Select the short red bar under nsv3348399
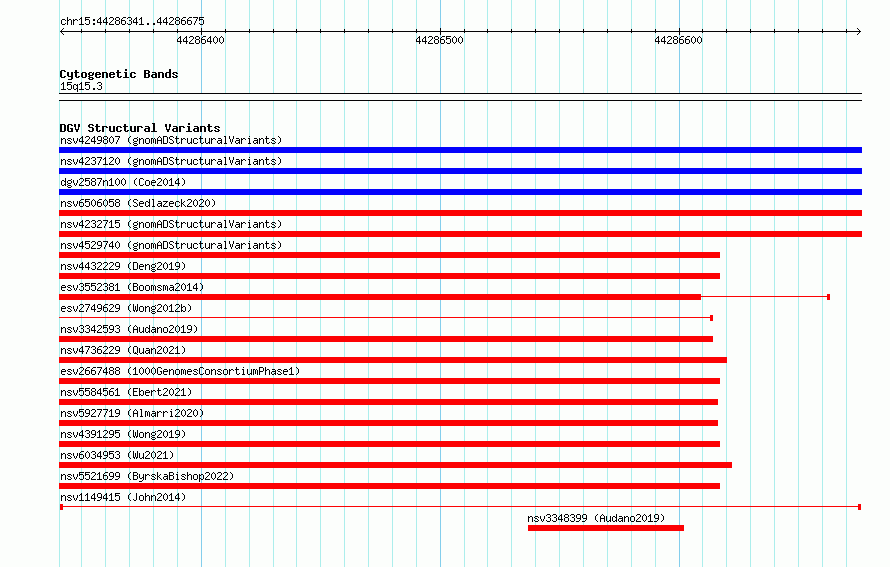 (606, 528)
